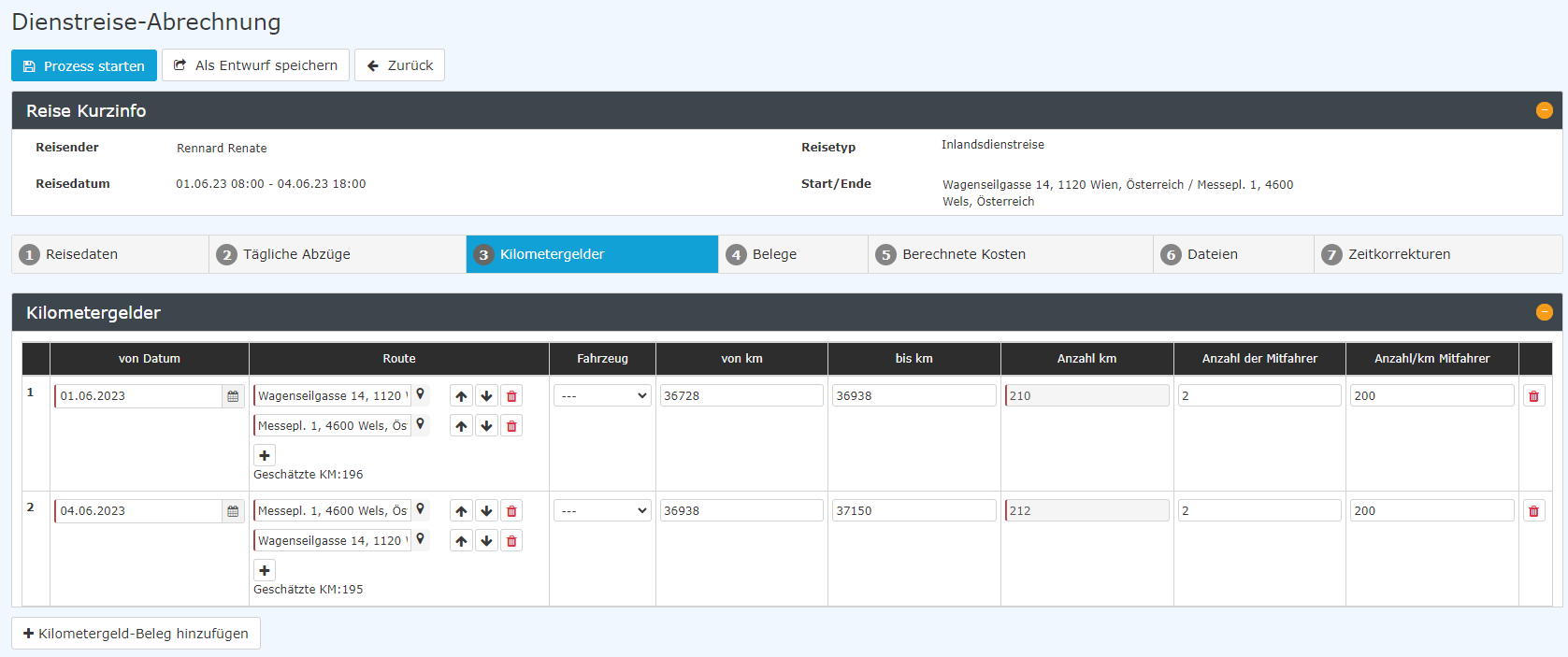The width and height of the screenshot is (1568, 657).
Task: Delete the entire Kilometergeld row 2
Action: (x=1533, y=511)
